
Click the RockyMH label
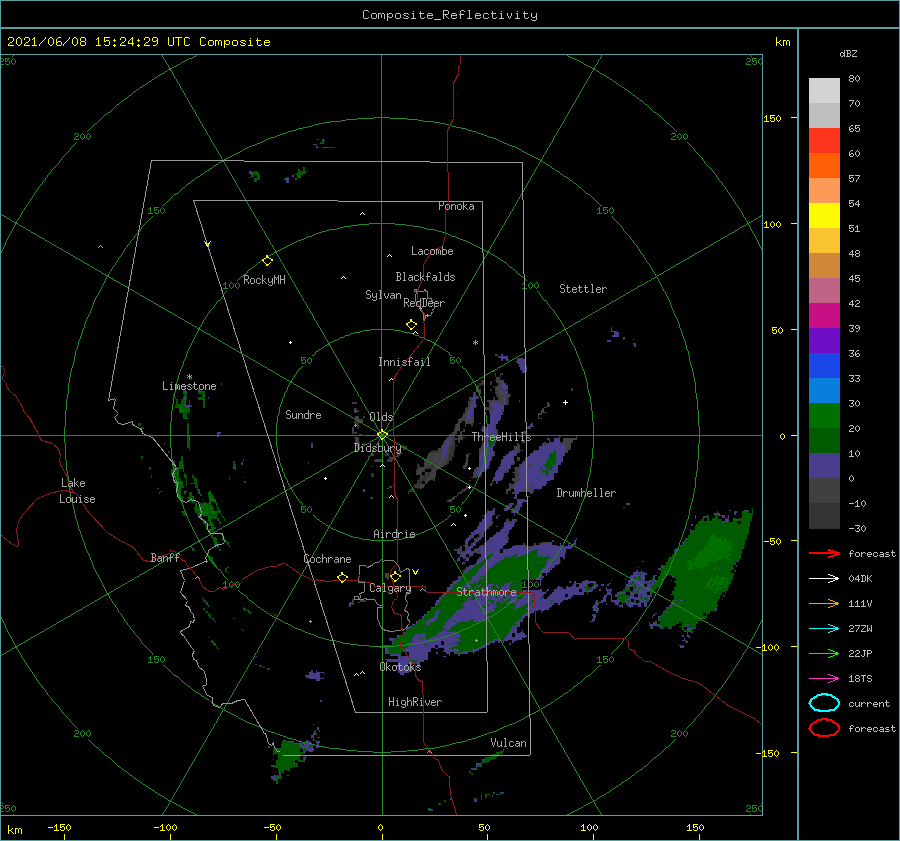[264, 280]
